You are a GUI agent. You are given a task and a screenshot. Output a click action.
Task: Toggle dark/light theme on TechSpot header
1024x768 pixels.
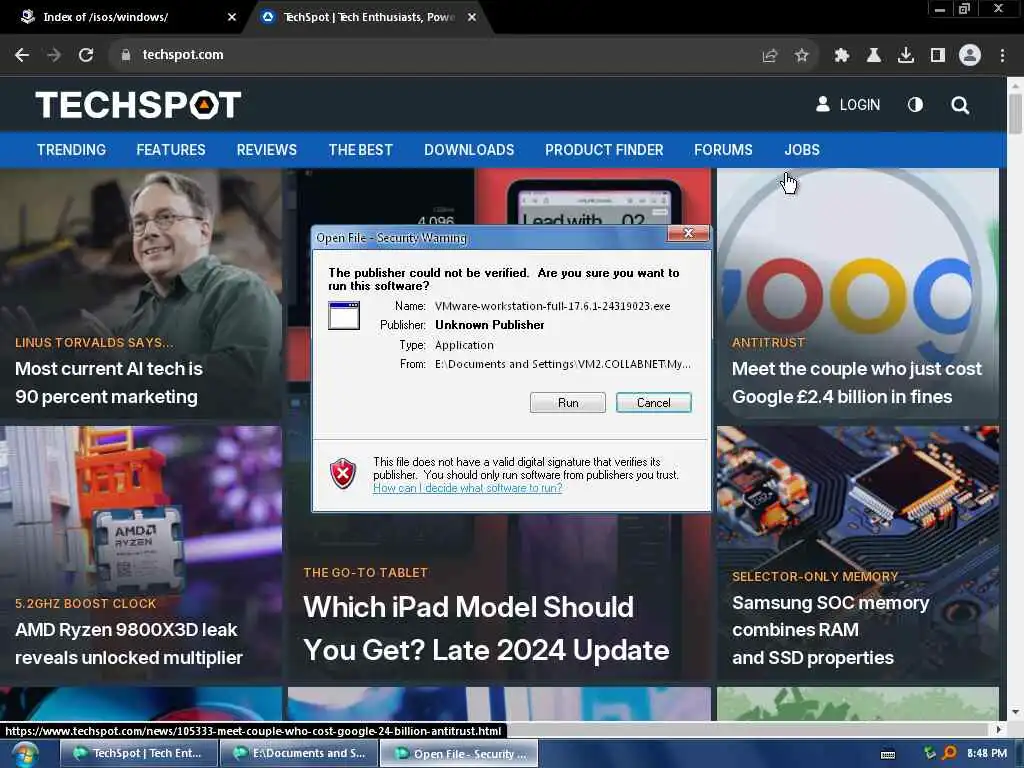(x=915, y=105)
